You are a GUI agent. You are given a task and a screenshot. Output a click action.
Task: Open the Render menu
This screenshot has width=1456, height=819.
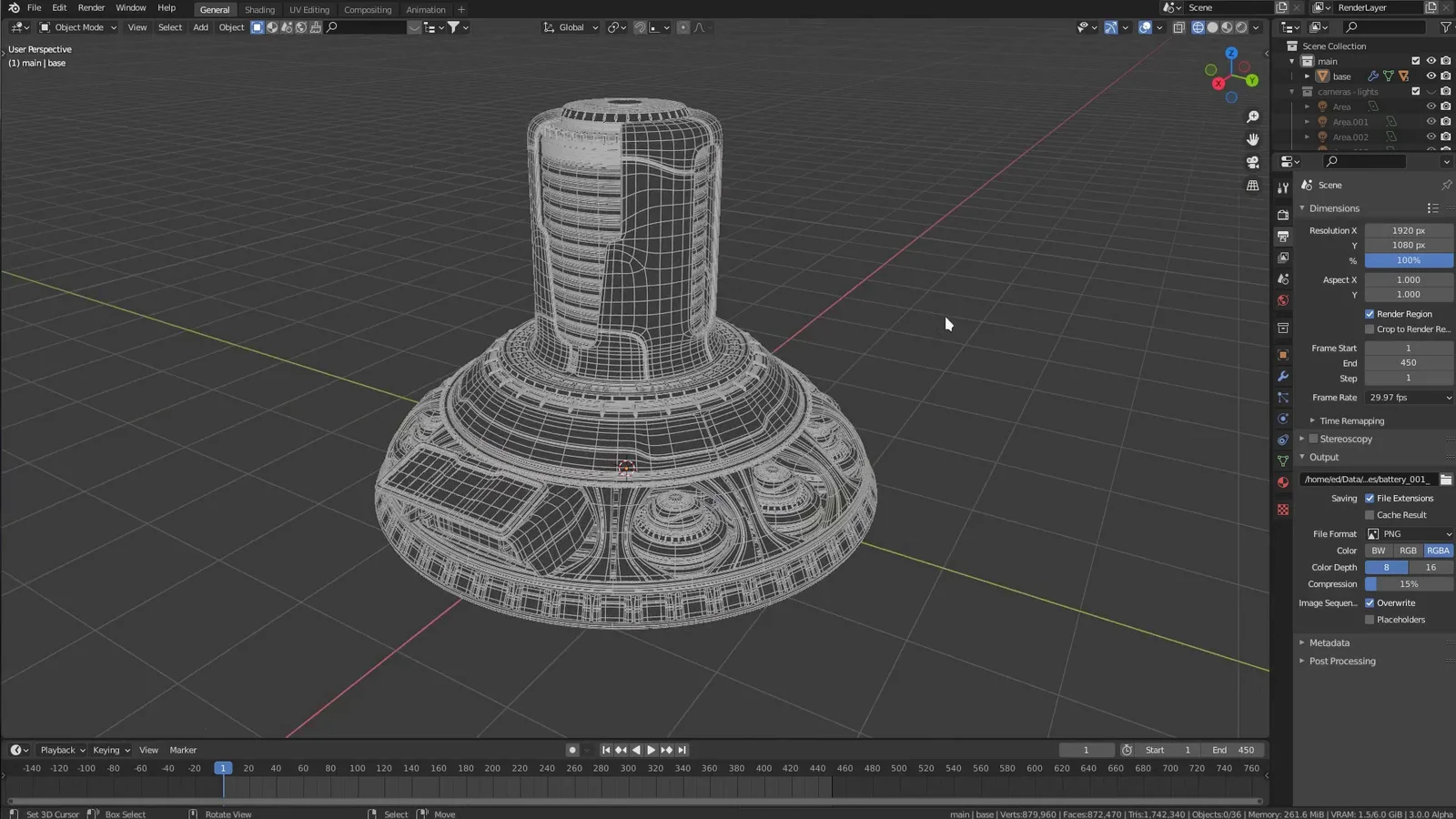pyautogui.click(x=91, y=7)
